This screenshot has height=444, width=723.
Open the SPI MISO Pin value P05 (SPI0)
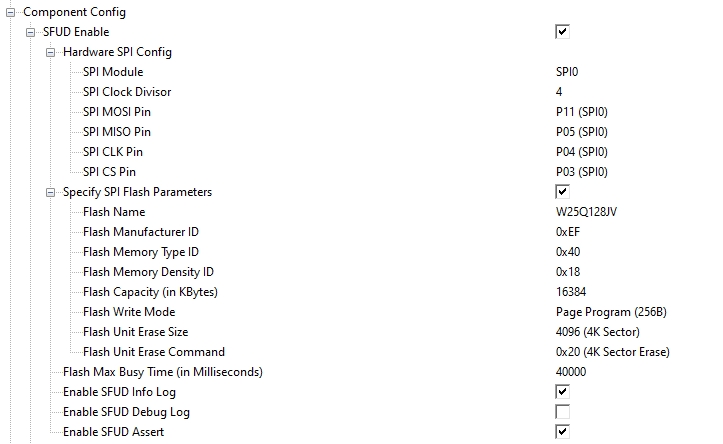(x=581, y=132)
